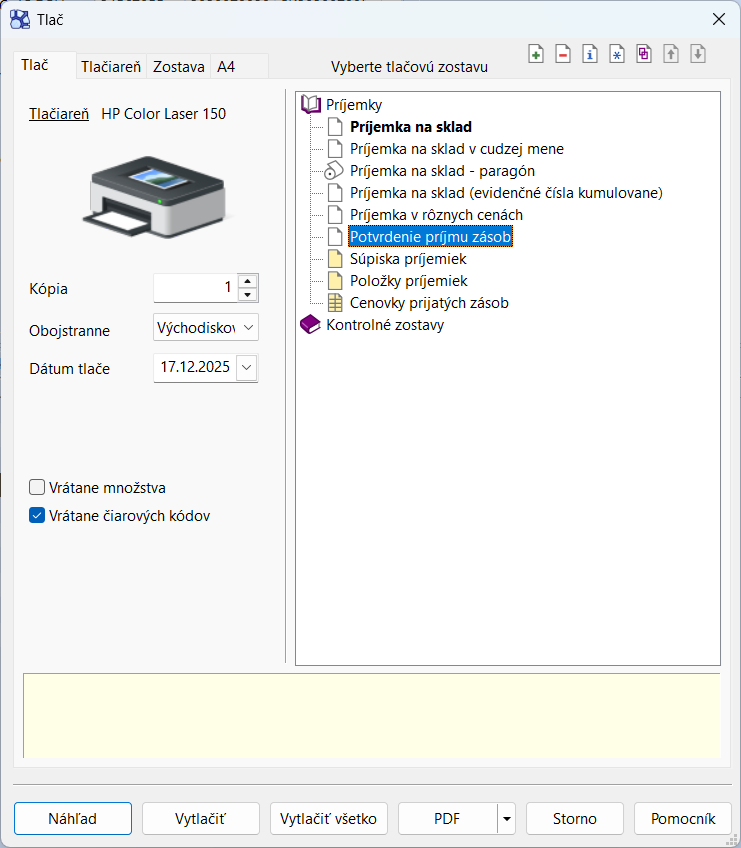This screenshot has width=741, height=848.
Task: Click the purple duplicate report icon
Action: (x=644, y=55)
